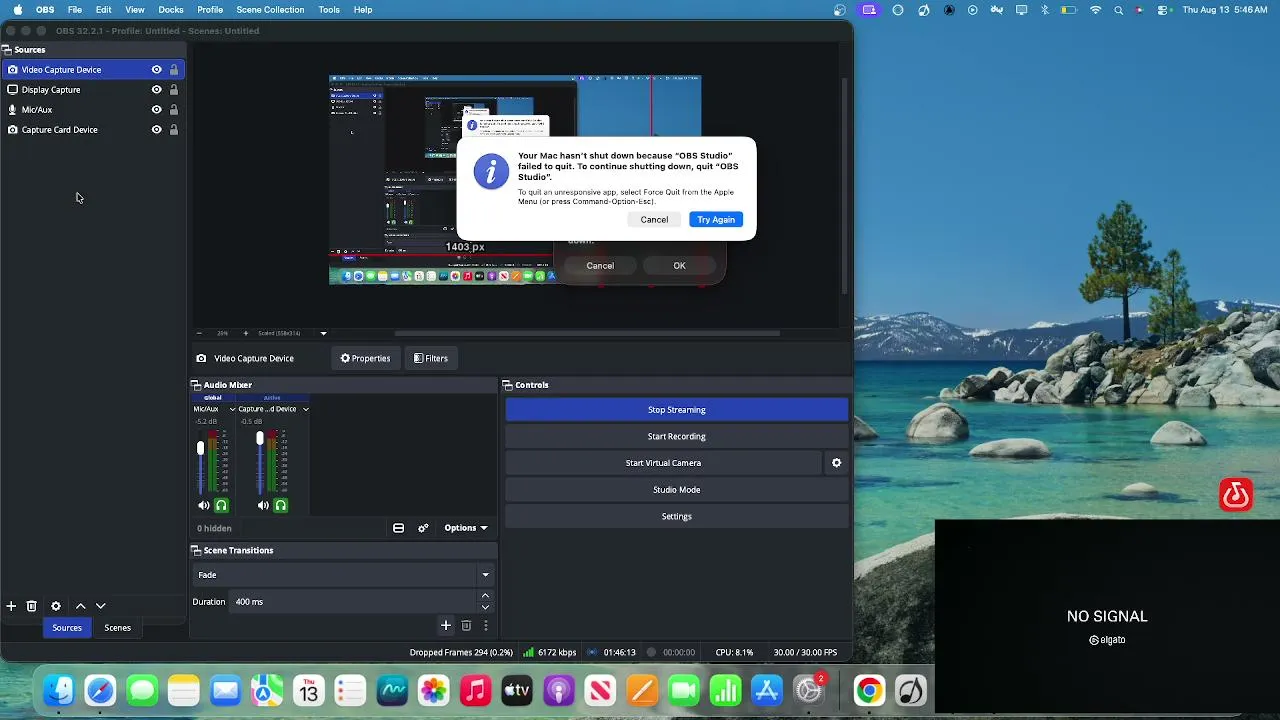Image resolution: width=1280 pixels, height=720 pixels.
Task: Click the transition Duration input field
Action: [x=354, y=602]
